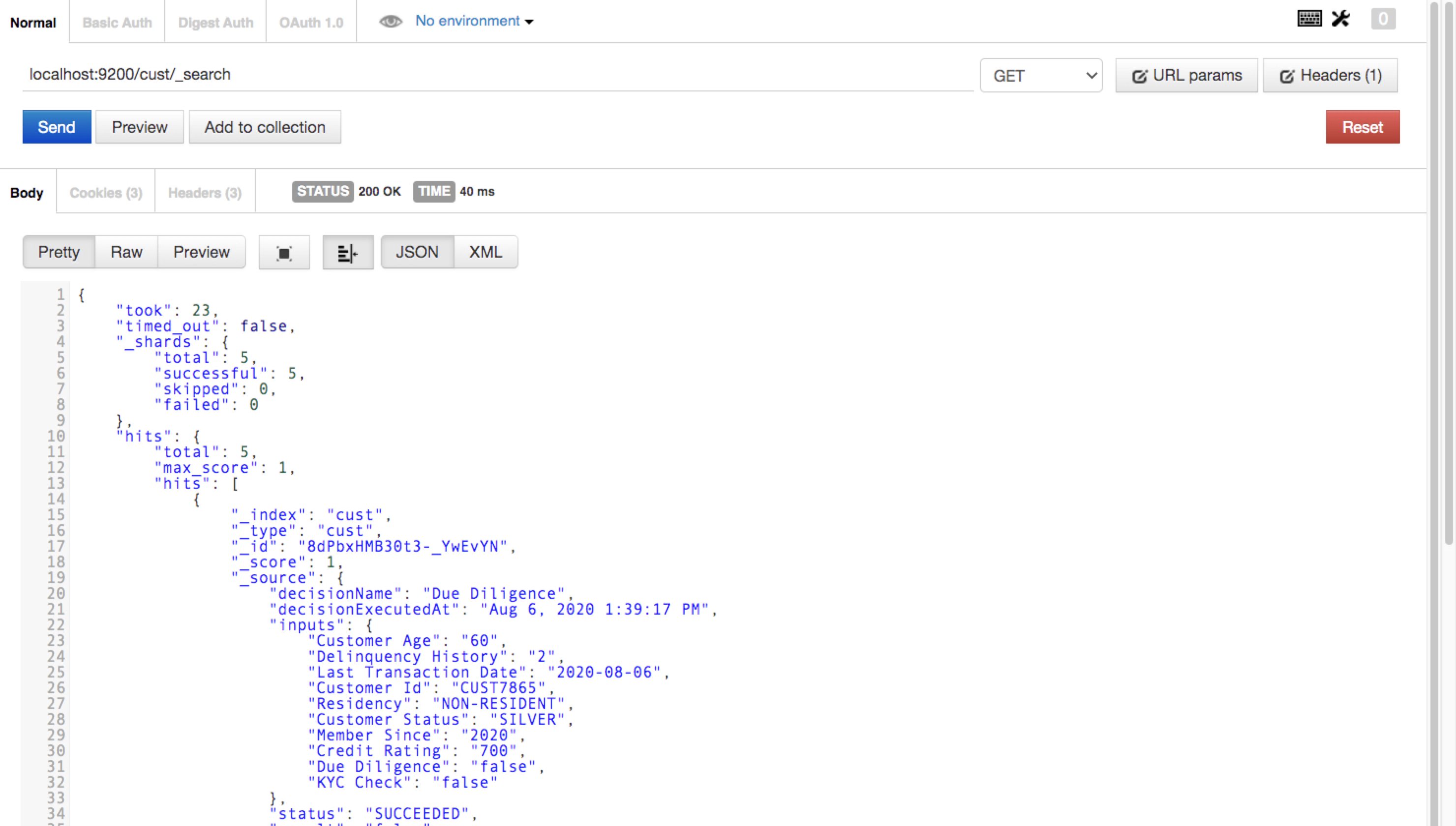Select Pretty response view

(59, 252)
